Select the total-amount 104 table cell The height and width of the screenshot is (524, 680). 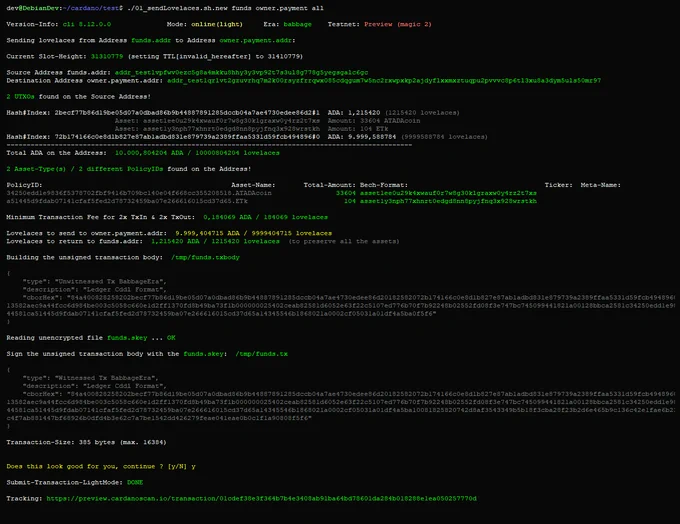[350, 201]
